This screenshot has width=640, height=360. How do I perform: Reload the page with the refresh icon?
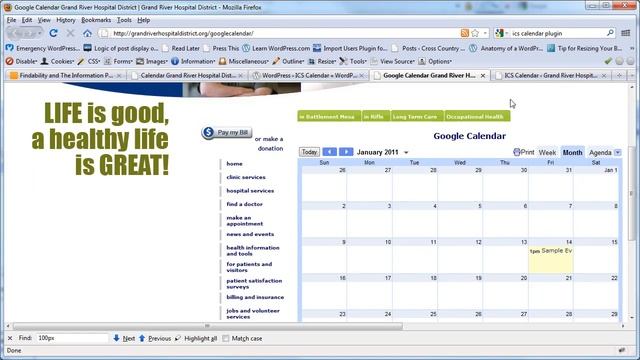53,33
